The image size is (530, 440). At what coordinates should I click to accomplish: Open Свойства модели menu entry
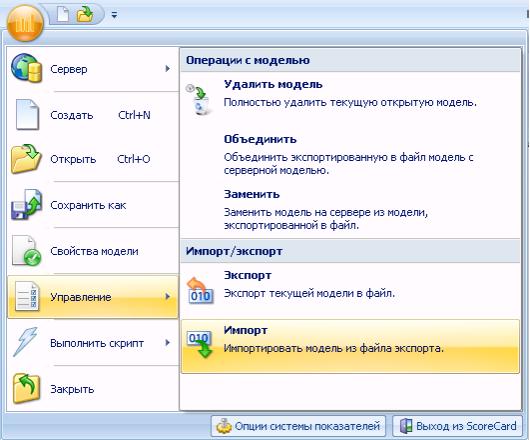93,251
